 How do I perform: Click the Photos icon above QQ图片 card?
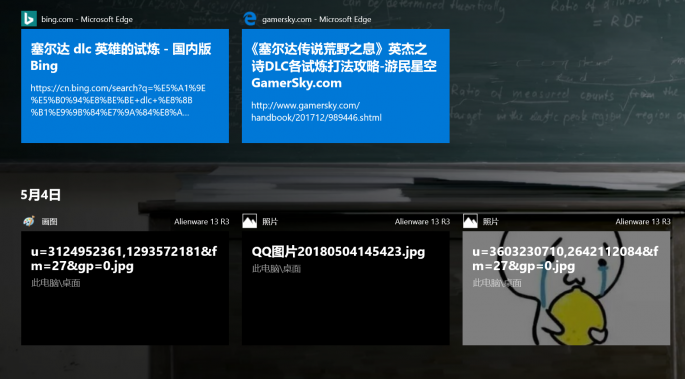pos(249,221)
